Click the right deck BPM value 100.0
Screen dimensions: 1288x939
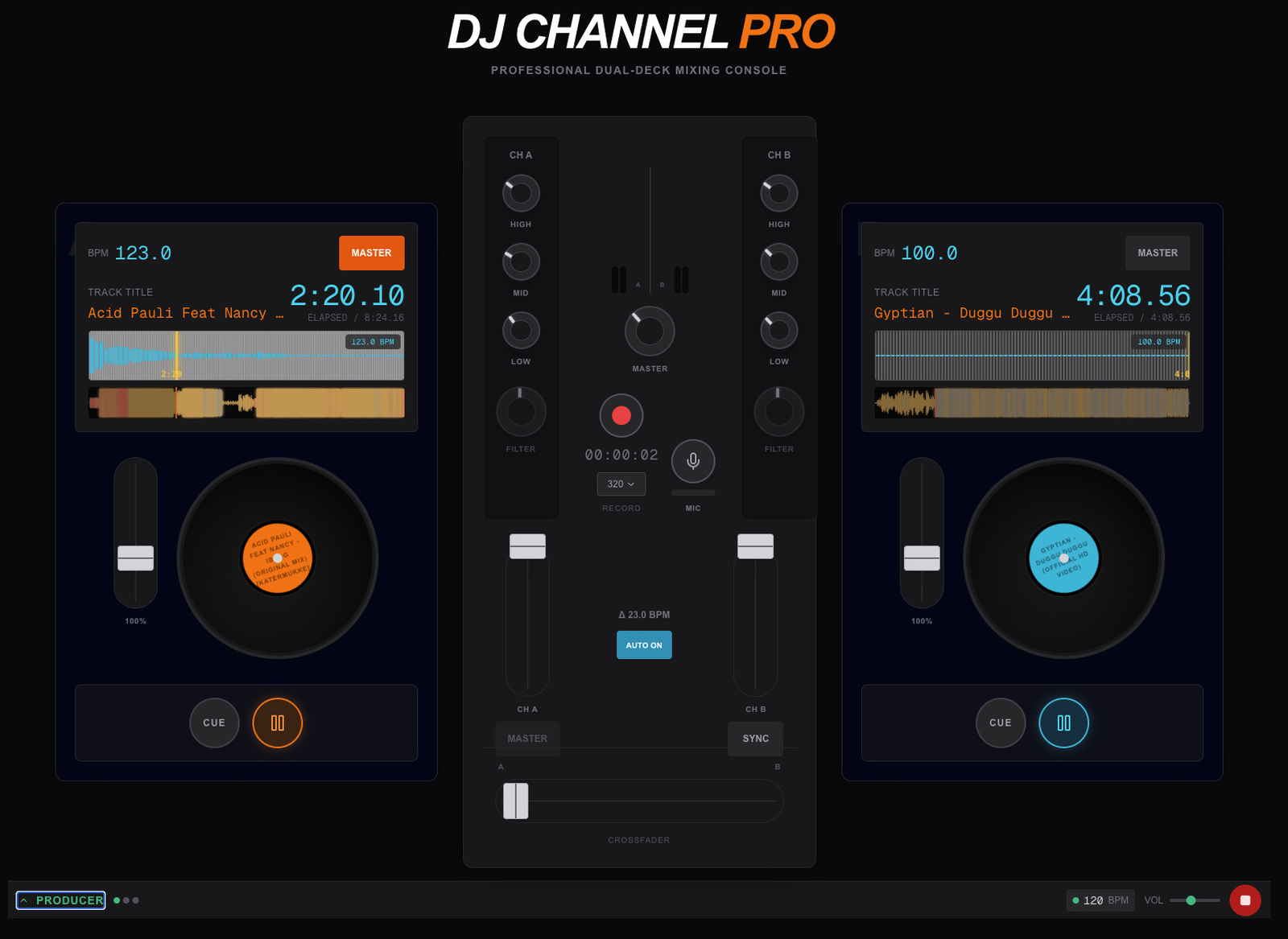click(929, 253)
